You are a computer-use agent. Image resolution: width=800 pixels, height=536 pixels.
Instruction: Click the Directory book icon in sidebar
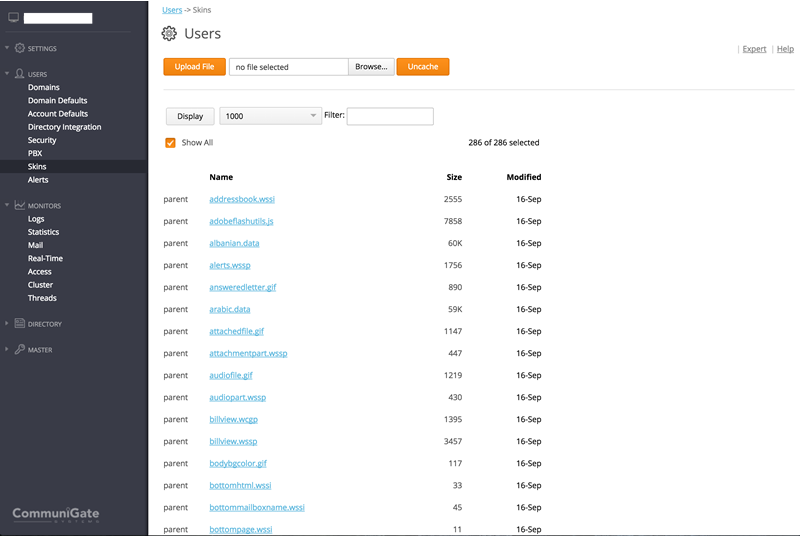pos(19,324)
